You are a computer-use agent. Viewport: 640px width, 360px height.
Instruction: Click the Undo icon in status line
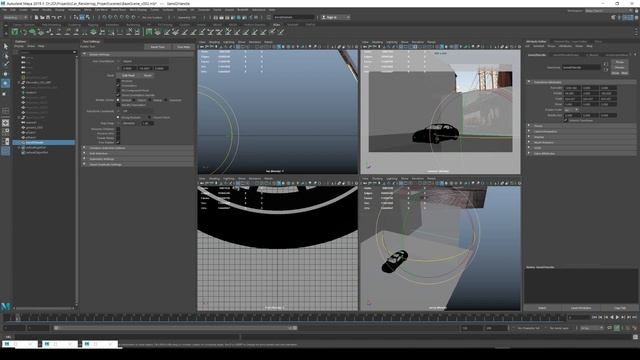tap(54, 18)
